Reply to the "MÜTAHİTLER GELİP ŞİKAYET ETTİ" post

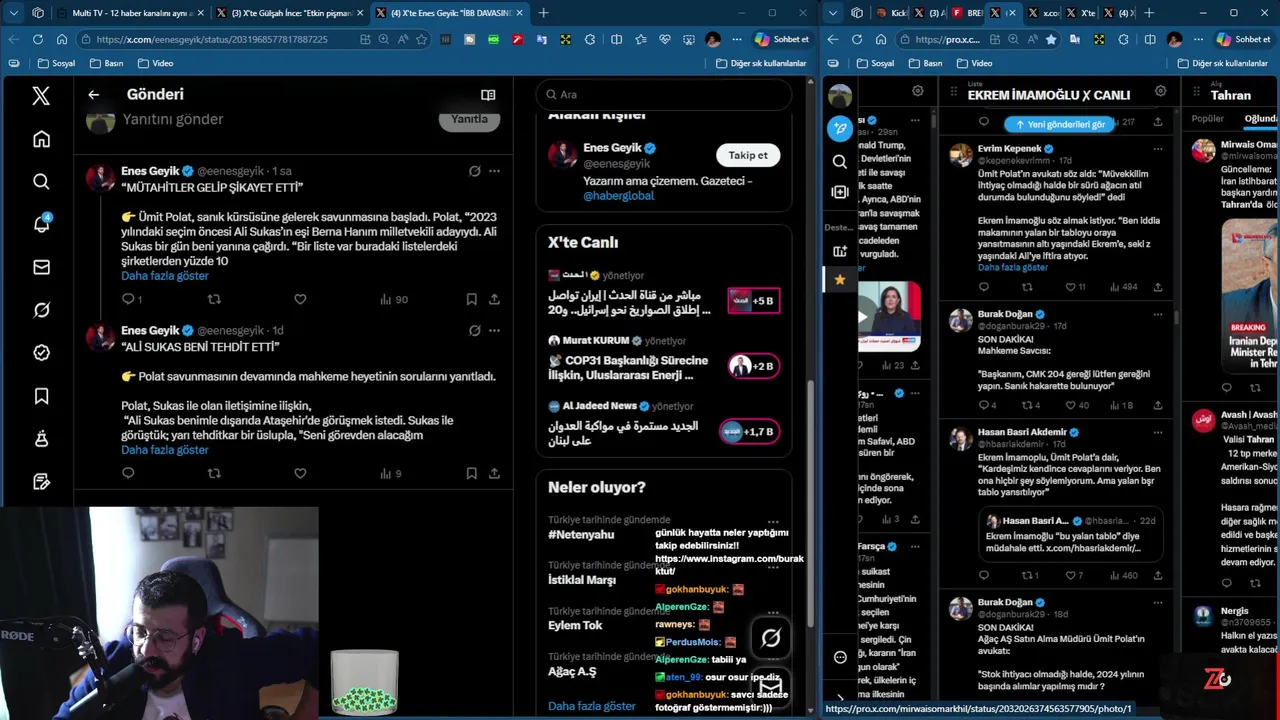pos(128,299)
